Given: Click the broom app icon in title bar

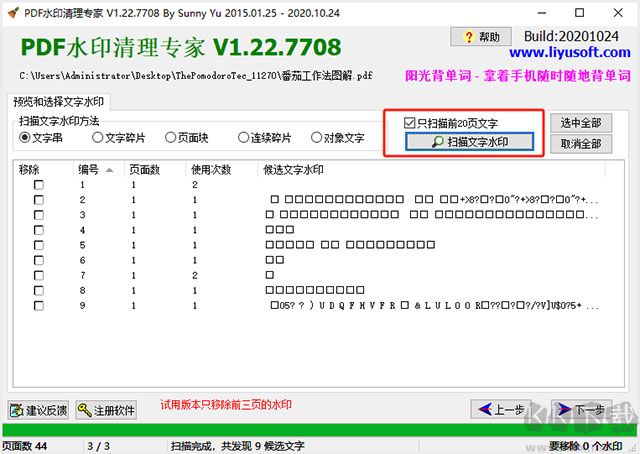Looking at the screenshot, I should pyautogui.click(x=13, y=13).
